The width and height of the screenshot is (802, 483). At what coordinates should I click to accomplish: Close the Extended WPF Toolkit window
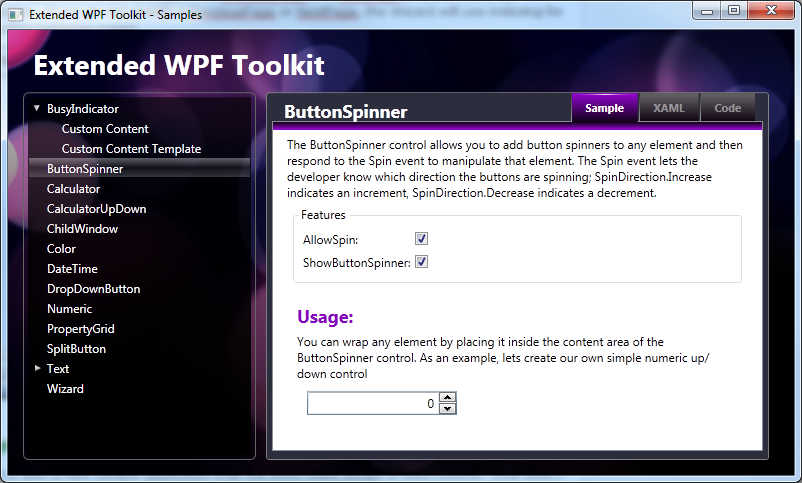click(x=771, y=11)
